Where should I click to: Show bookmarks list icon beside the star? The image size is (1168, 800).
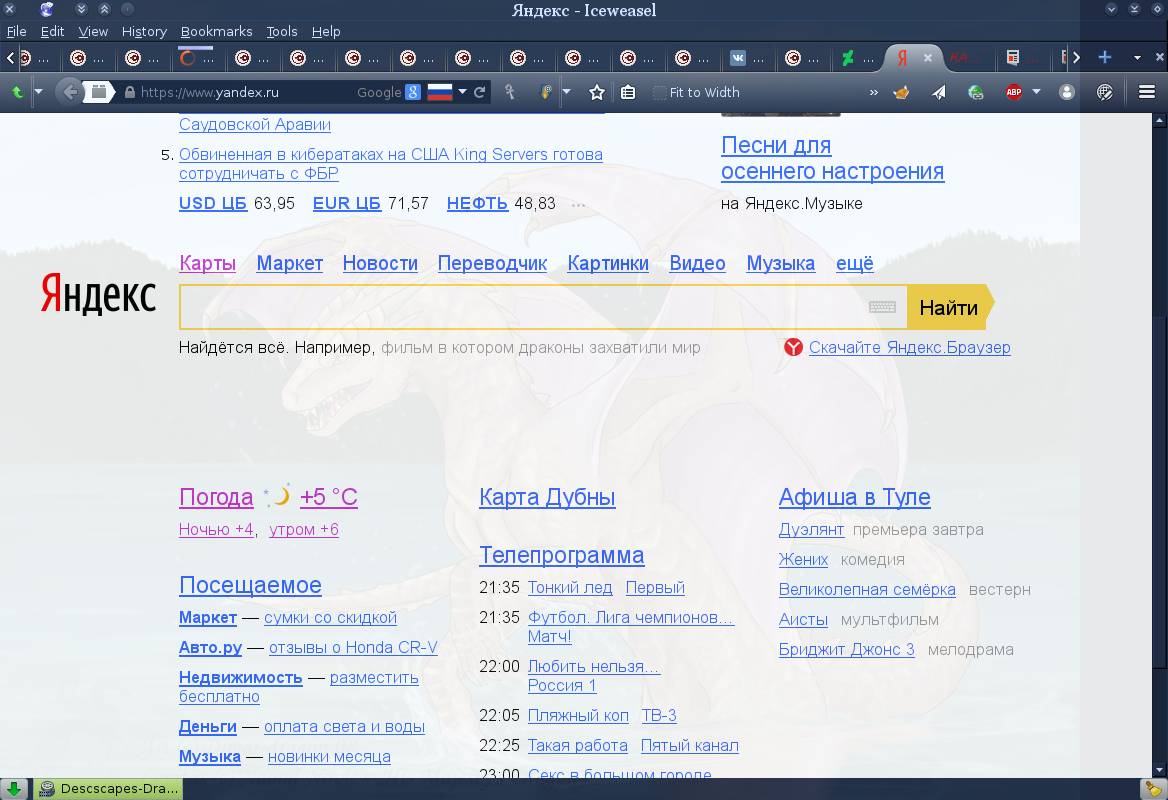click(628, 92)
